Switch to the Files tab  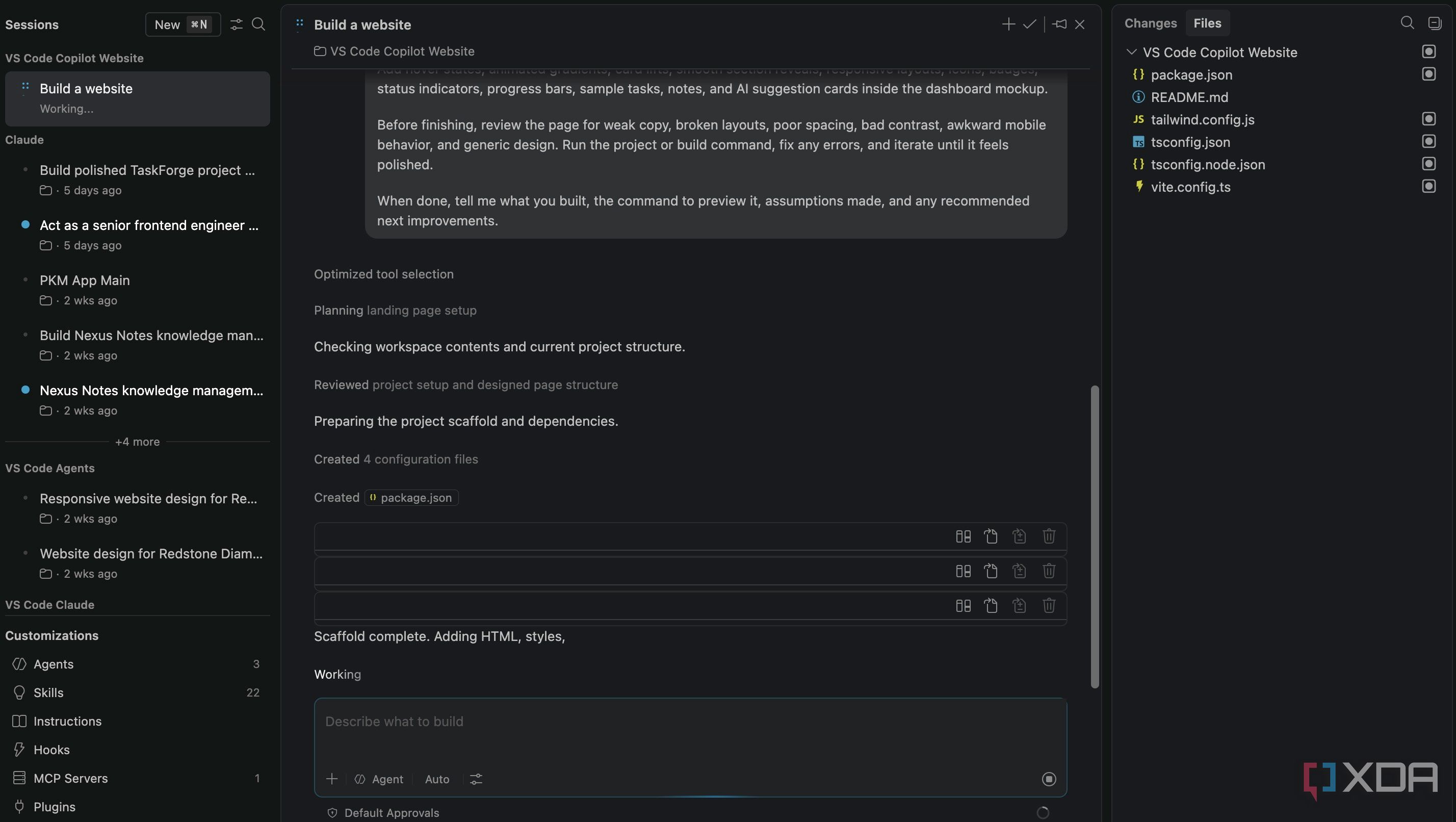click(1207, 23)
